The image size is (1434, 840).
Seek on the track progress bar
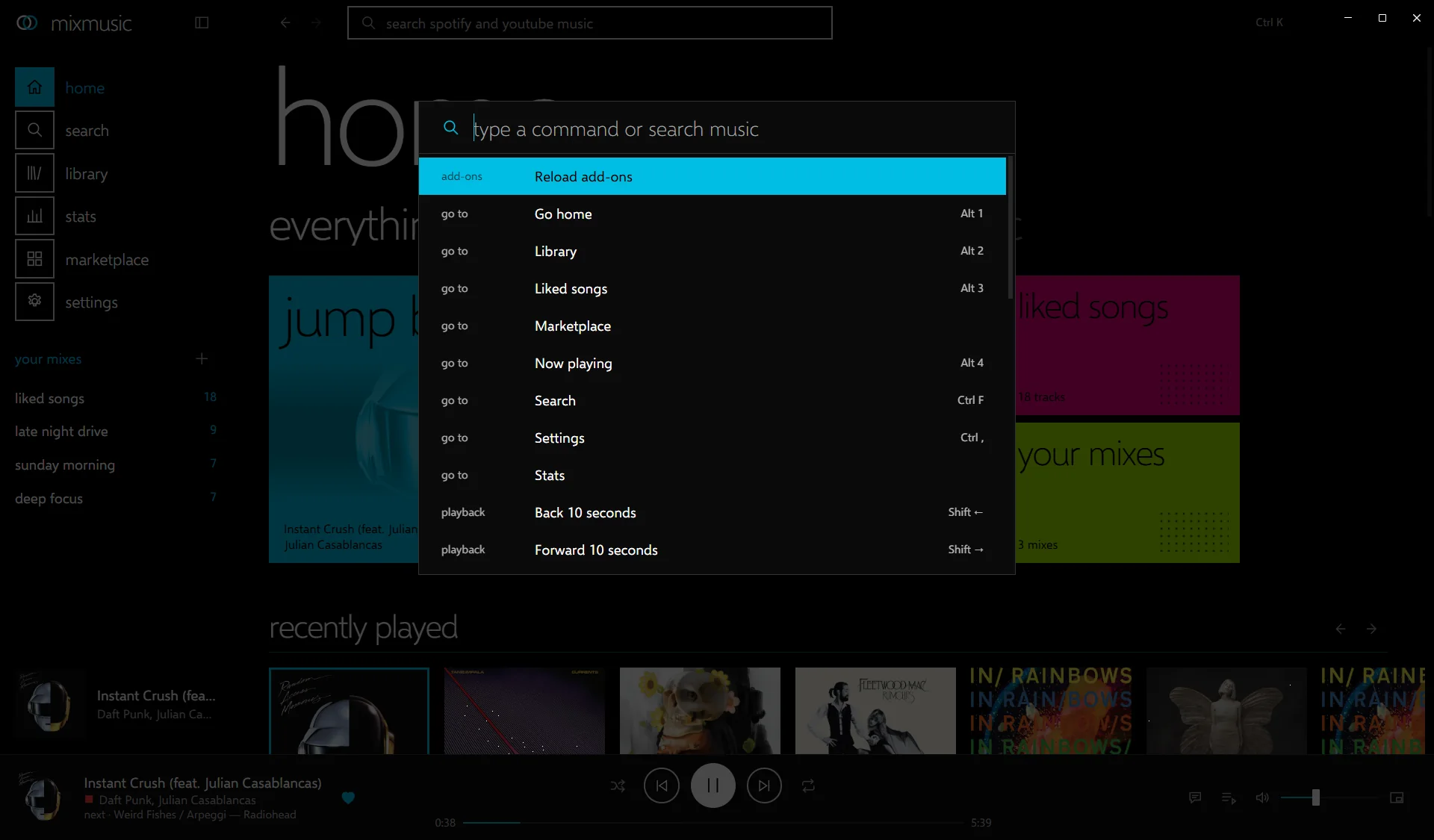(713, 822)
